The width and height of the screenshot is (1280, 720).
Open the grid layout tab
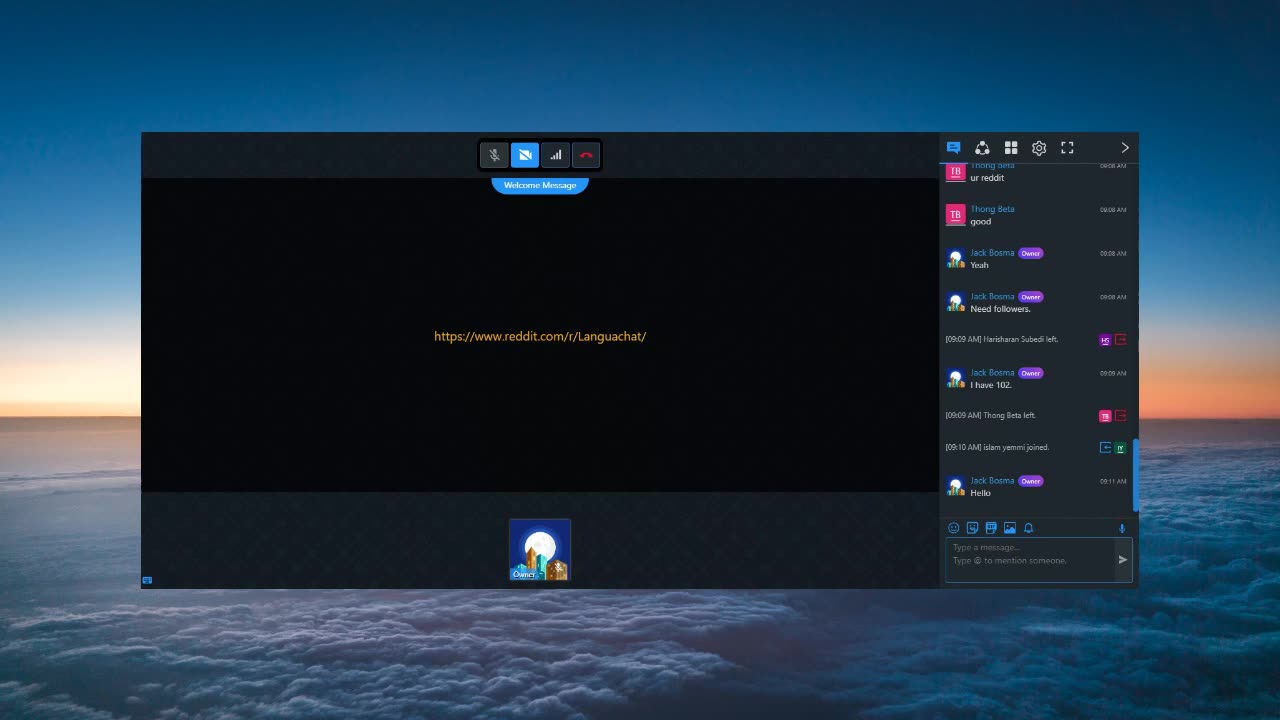tap(1011, 148)
